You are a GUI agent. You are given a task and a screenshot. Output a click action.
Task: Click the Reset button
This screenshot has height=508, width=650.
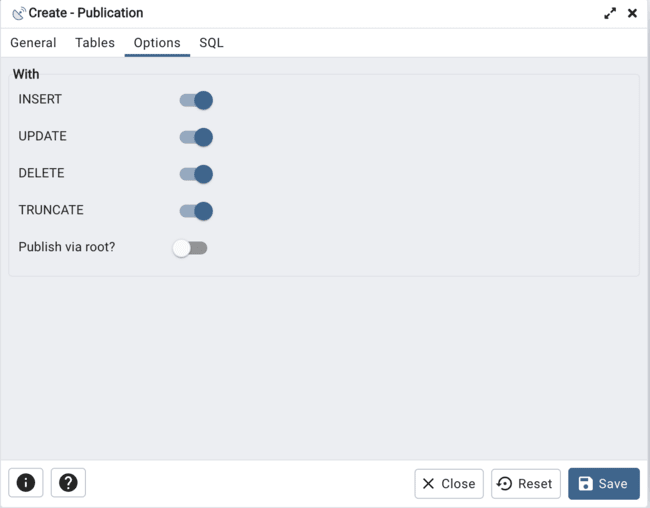coord(525,483)
